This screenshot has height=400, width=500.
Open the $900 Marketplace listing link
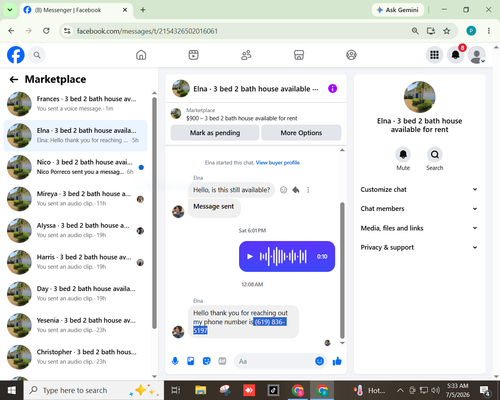point(242,118)
